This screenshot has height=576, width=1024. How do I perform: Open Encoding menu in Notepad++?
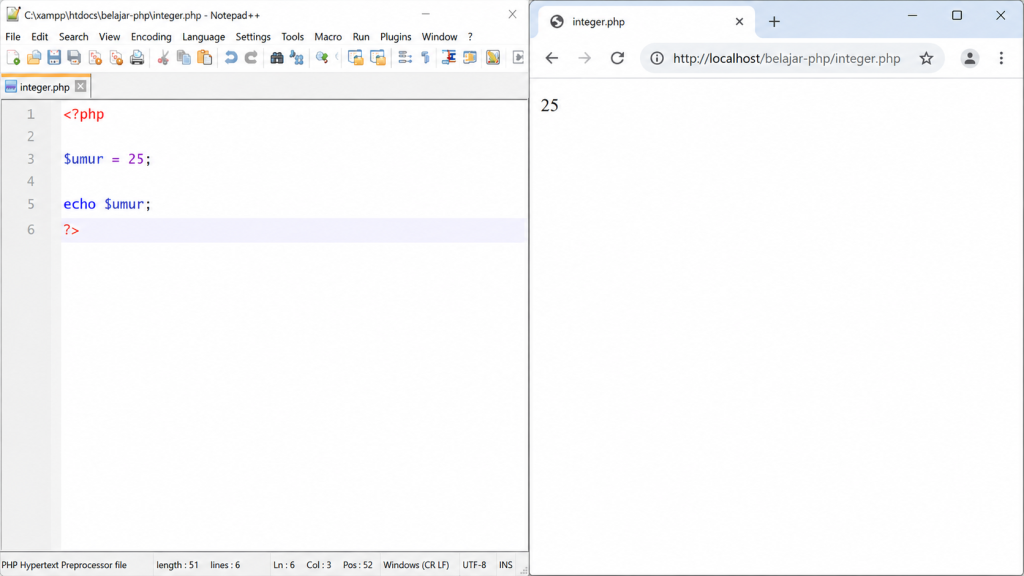(151, 37)
